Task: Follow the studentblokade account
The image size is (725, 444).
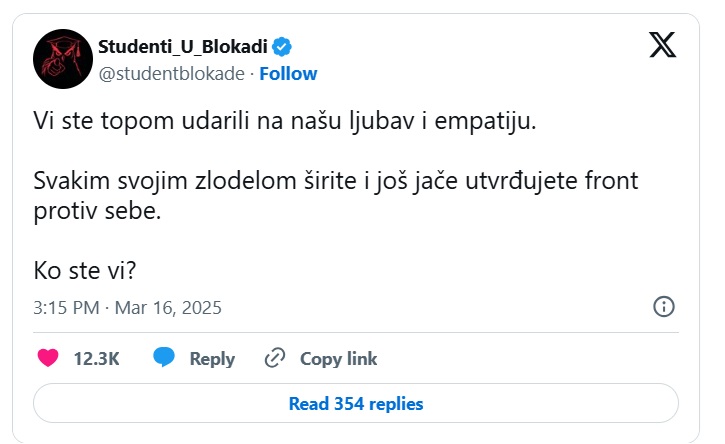Action: 288,74
